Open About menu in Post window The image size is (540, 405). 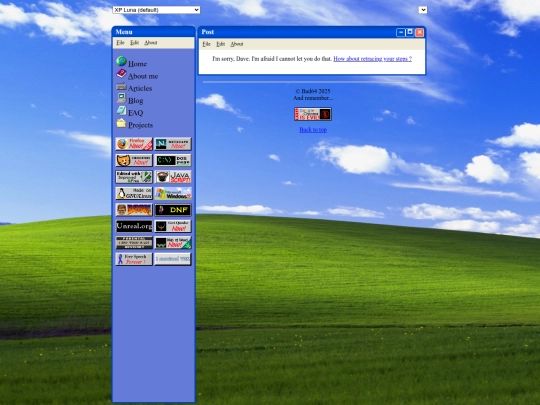click(237, 44)
